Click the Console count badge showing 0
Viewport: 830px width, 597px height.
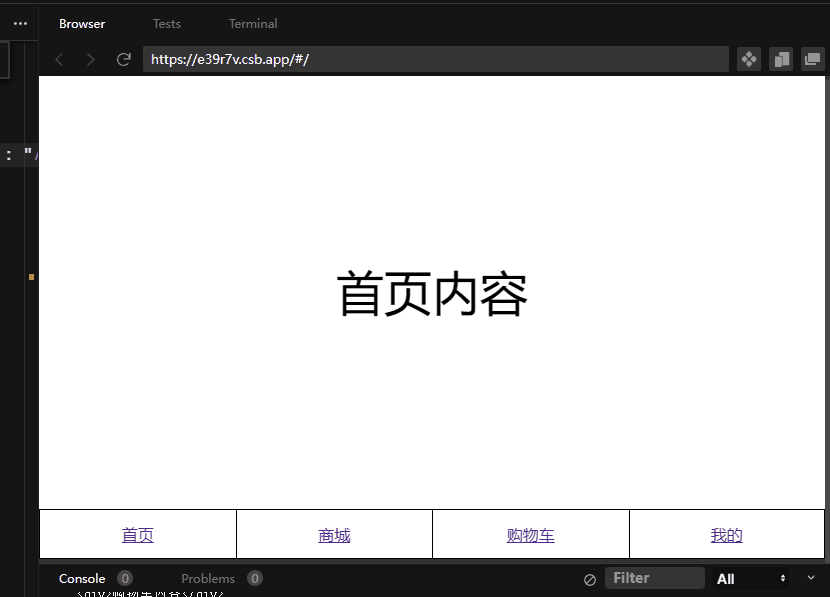[x=125, y=578]
